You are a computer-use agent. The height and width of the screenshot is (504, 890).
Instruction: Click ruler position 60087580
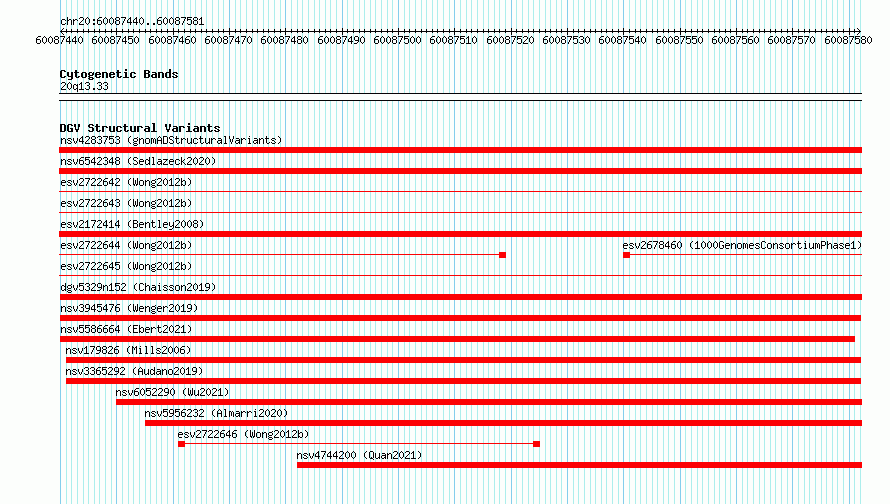coord(849,40)
